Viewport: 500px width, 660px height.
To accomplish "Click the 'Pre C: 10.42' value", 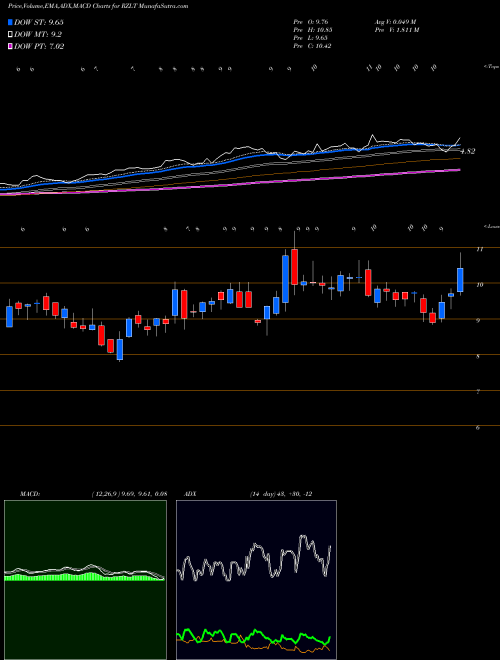I will (312, 46).
